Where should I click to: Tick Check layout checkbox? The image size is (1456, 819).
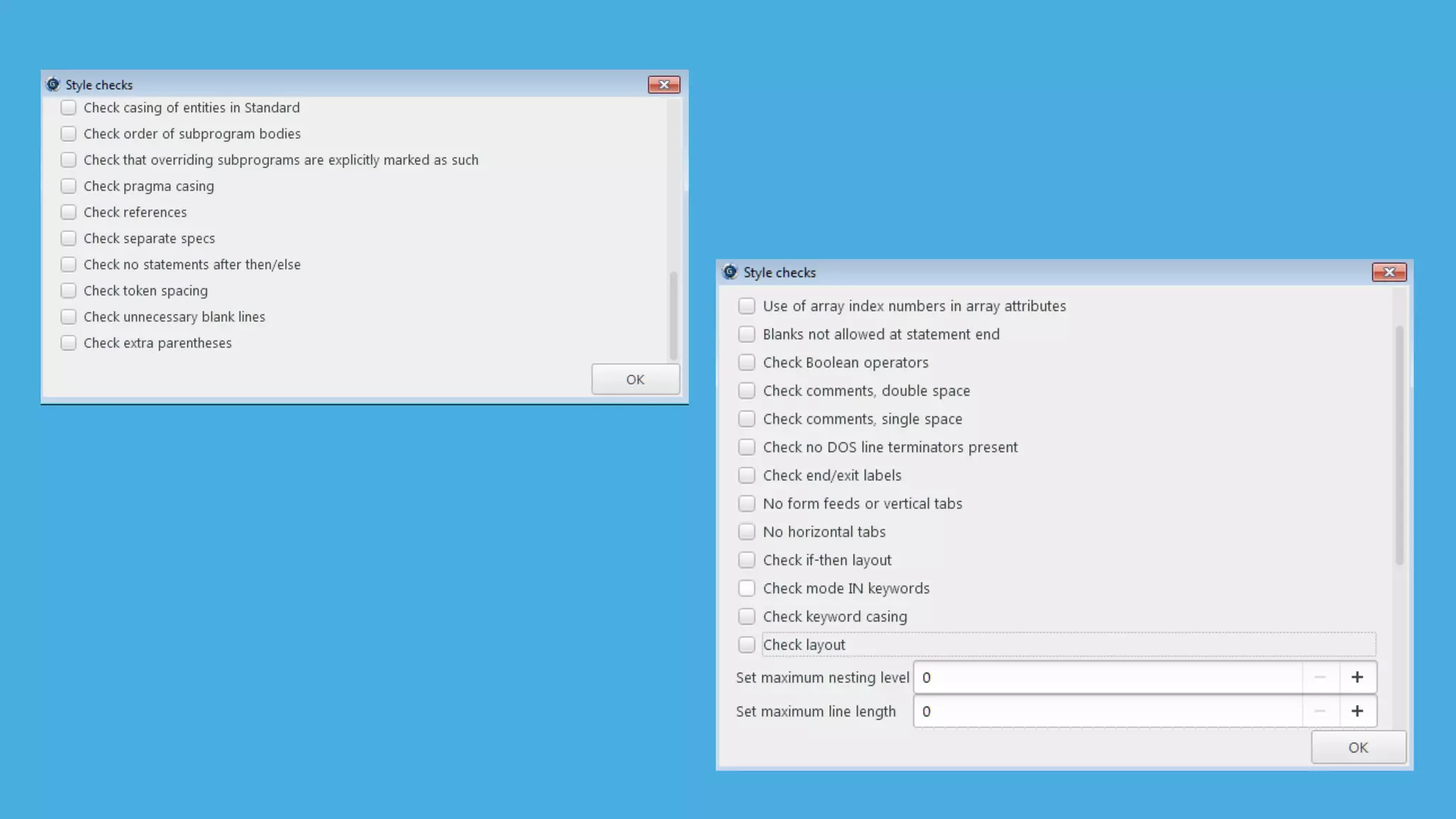(x=746, y=645)
